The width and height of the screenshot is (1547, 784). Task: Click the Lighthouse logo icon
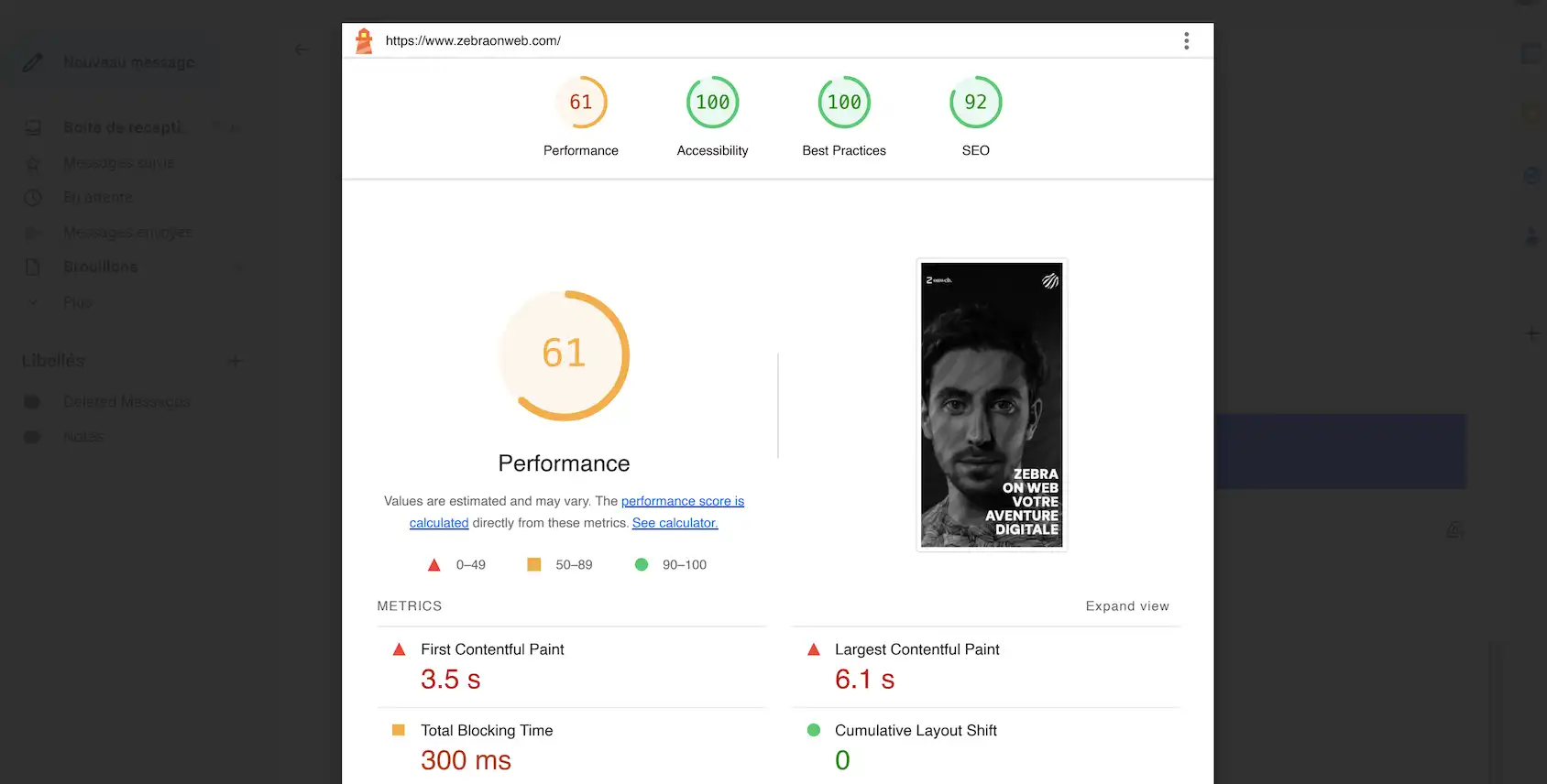[x=364, y=41]
